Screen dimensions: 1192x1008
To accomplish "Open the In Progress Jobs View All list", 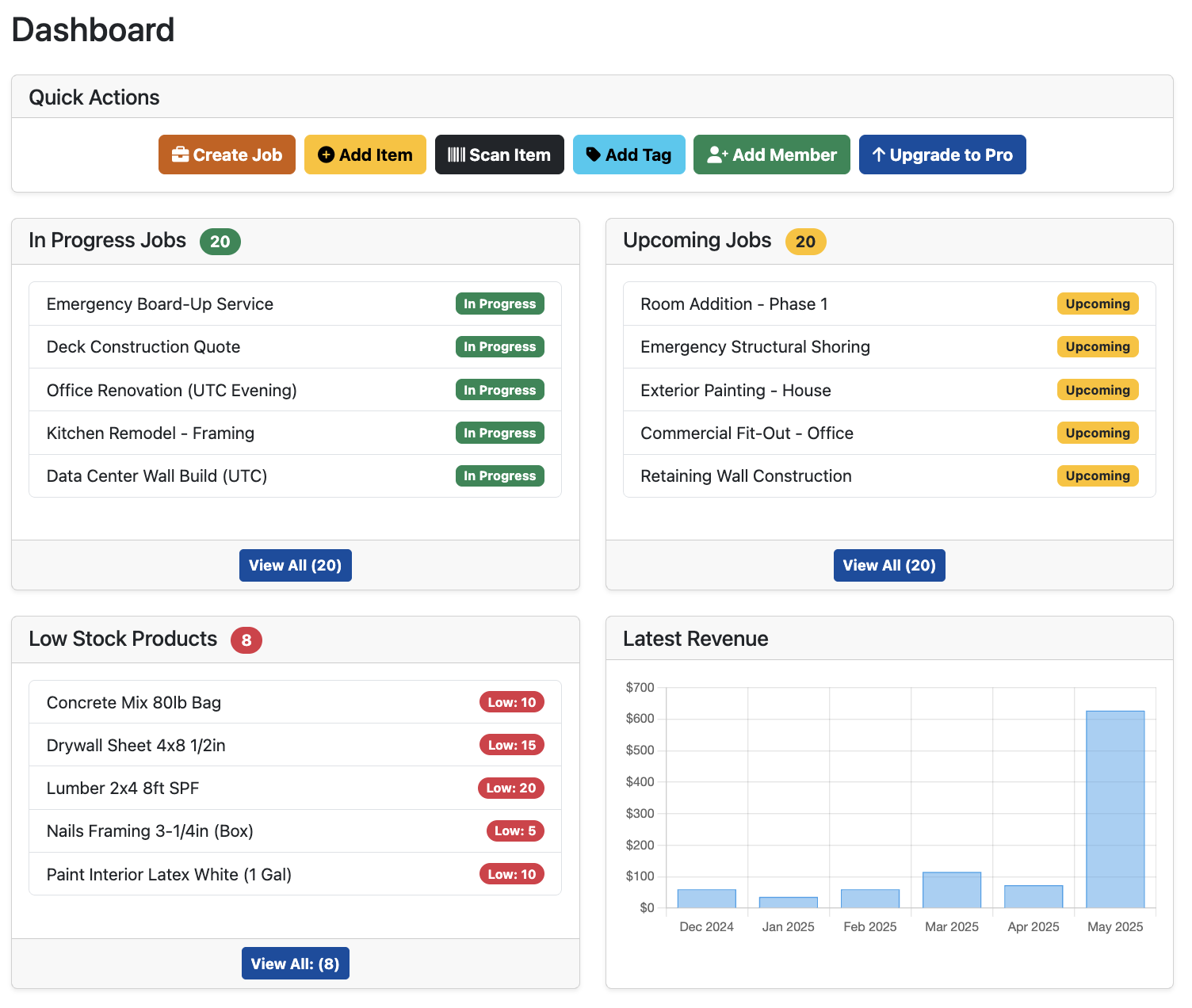I will (295, 565).
